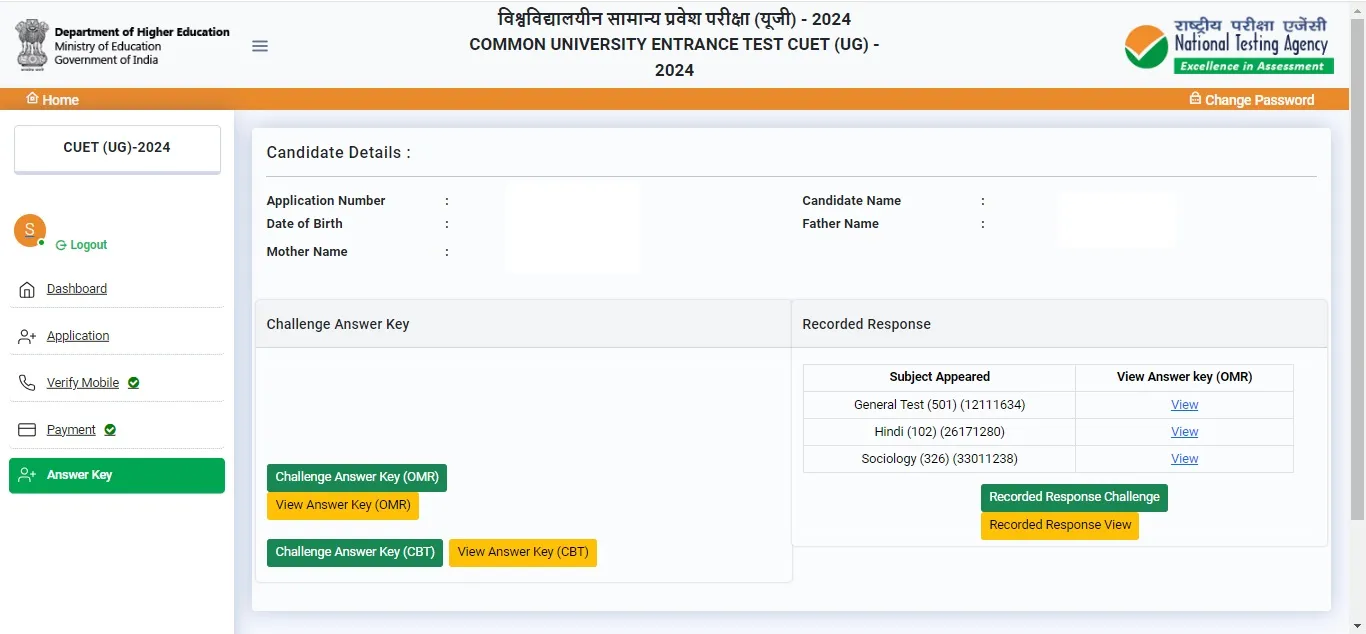Click green checkmark next to Payment
Image resolution: width=1366 pixels, height=634 pixels.
[x=110, y=430]
